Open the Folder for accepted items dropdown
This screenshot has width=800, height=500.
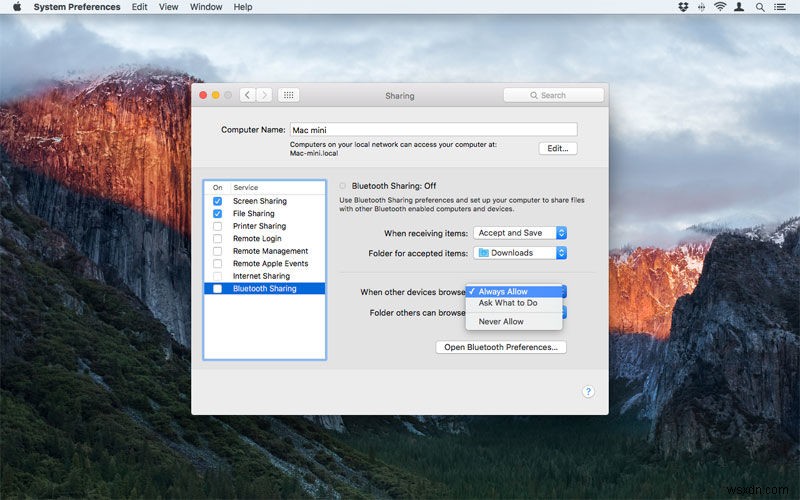(520, 253)
